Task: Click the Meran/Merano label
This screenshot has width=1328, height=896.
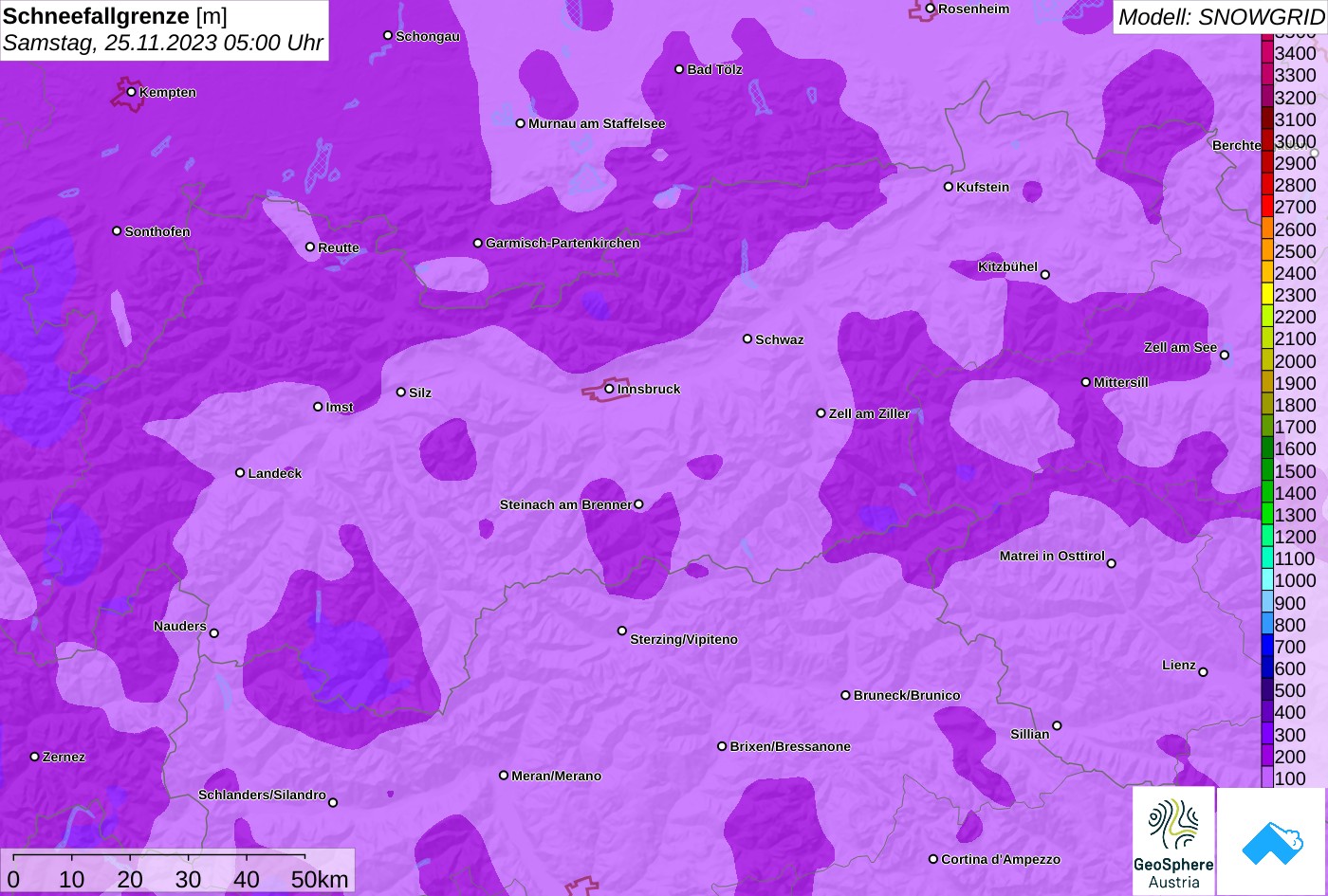Action: (x=557, y=776)
